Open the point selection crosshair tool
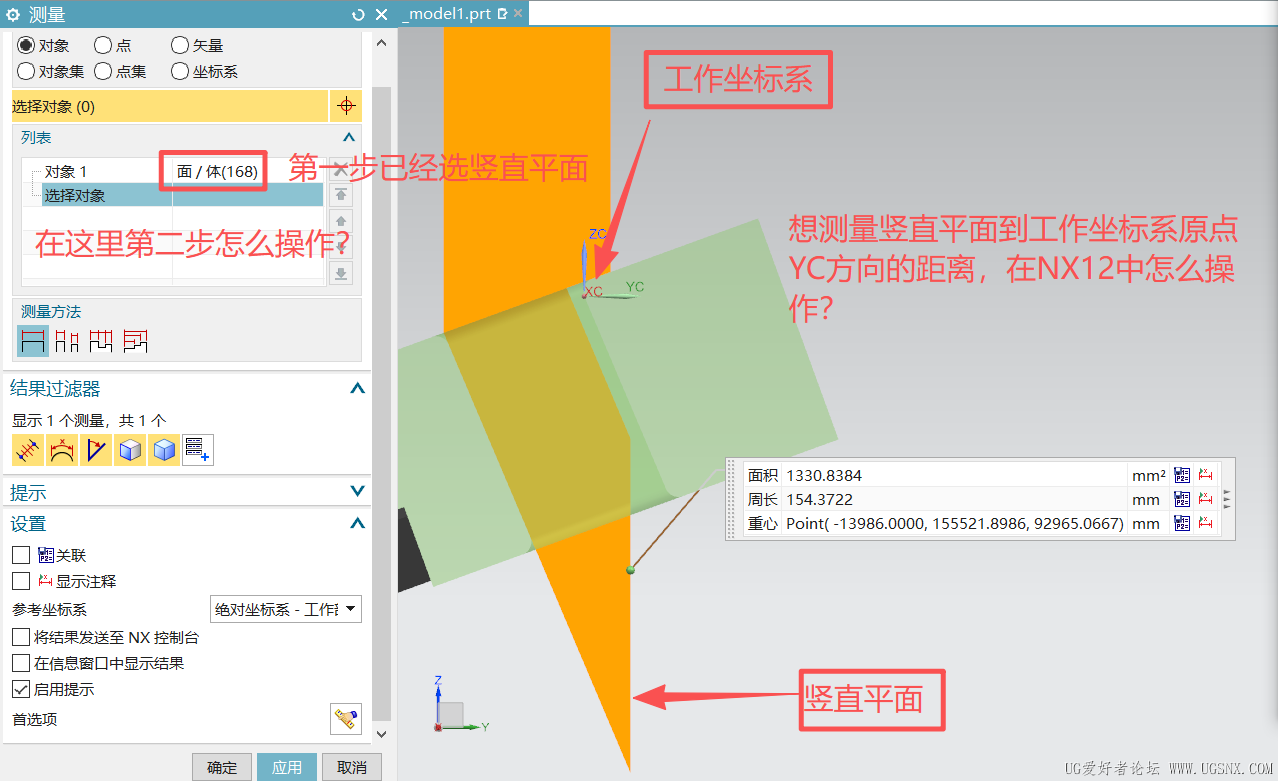 click(x=345, y=106)
